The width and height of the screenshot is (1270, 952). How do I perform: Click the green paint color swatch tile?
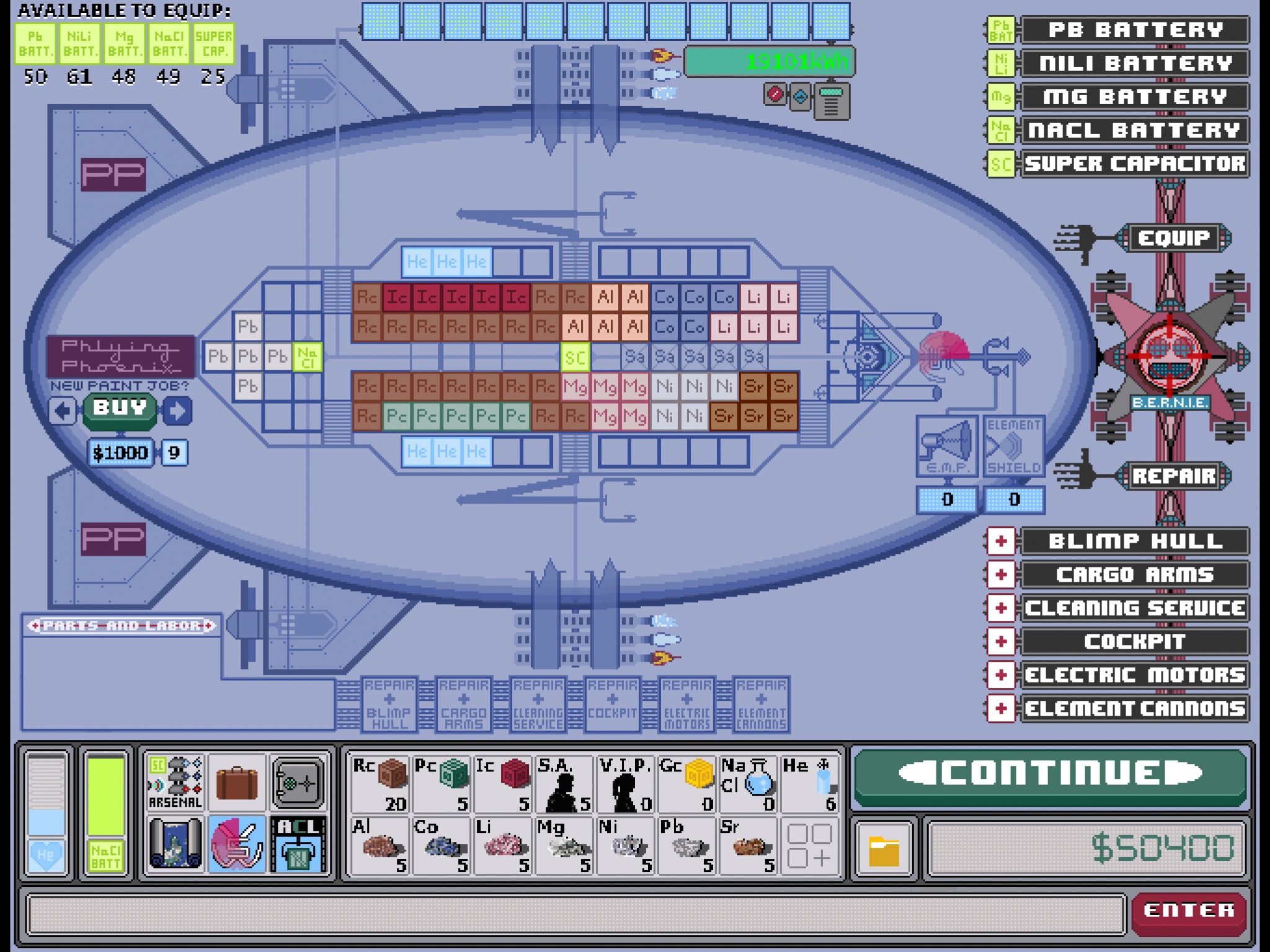pos(105,797)
